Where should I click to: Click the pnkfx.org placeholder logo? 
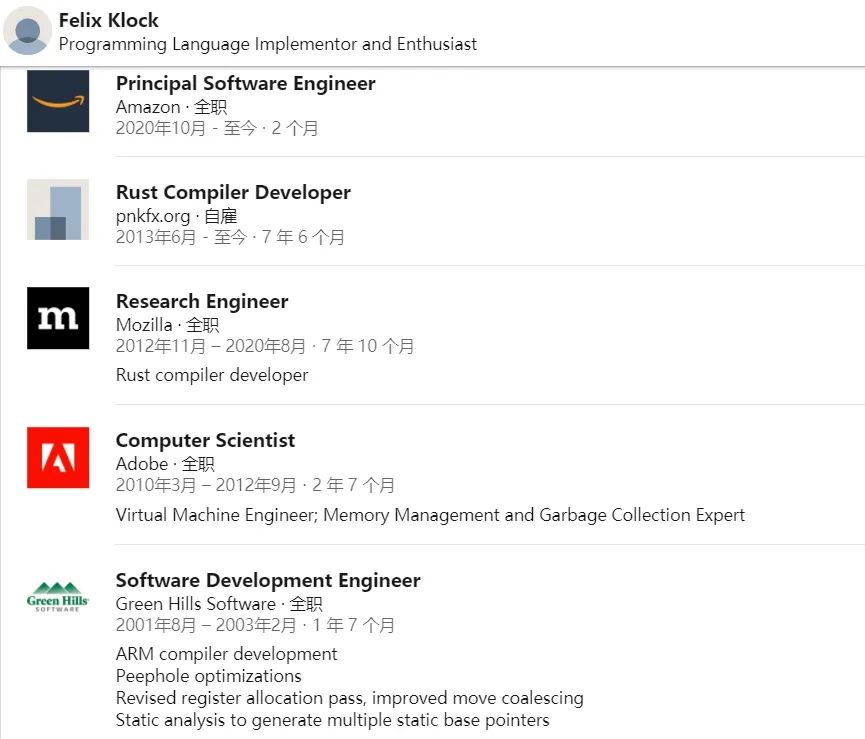[x=58, y=210]
